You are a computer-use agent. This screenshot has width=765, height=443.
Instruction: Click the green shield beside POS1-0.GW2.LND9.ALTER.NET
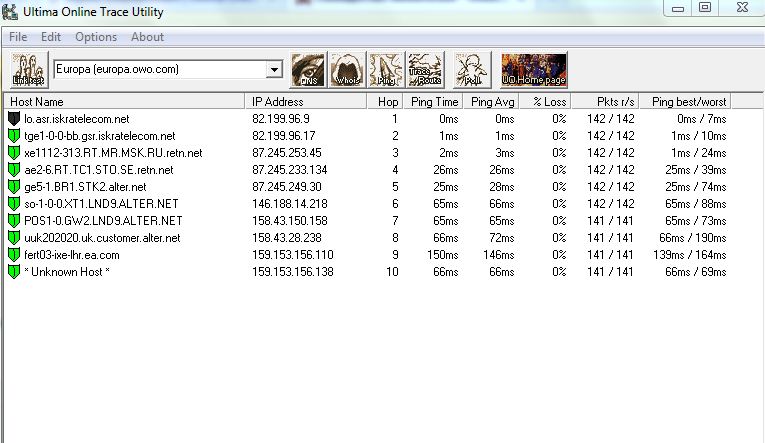click(14, 221)
